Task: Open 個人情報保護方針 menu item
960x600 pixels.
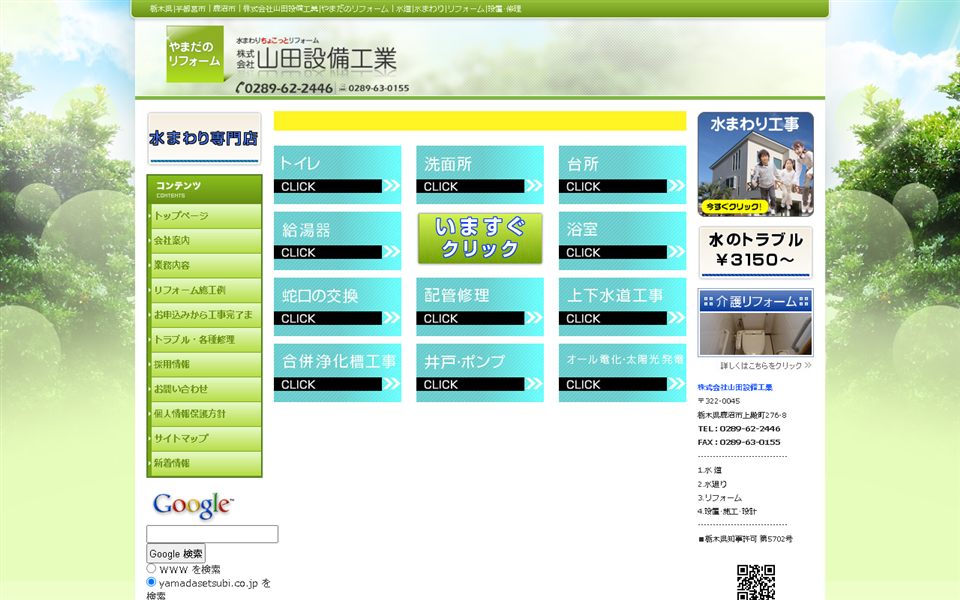Action: 205,414
